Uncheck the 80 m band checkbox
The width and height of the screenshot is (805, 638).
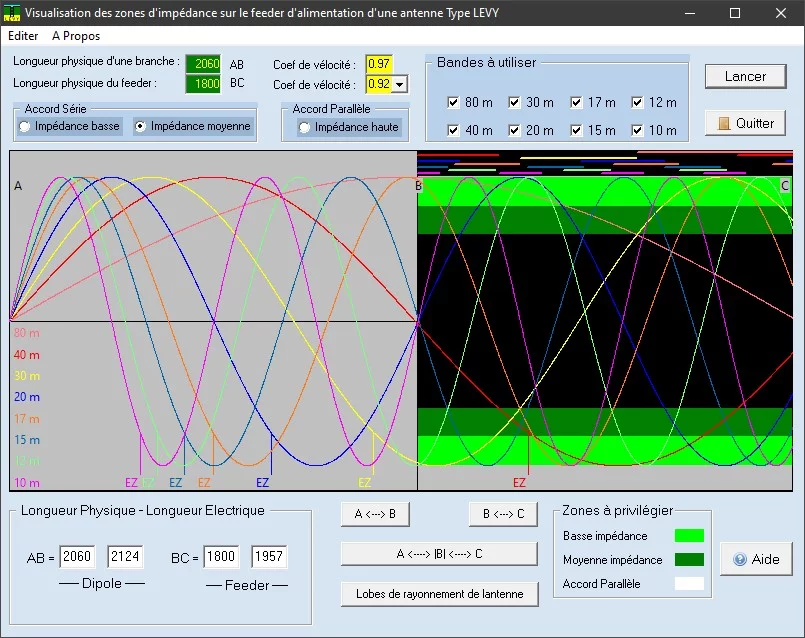coord(454,103)
